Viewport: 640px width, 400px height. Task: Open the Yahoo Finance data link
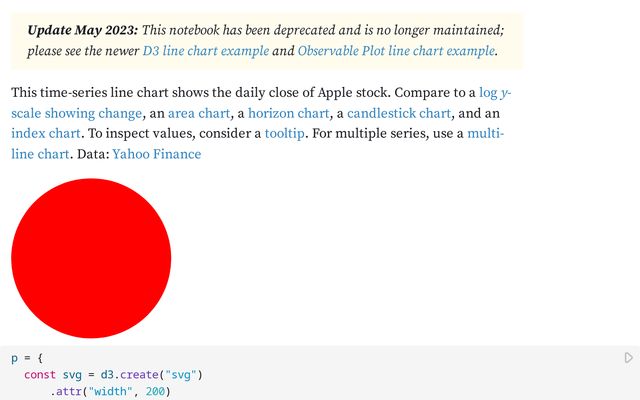(157, 154)
